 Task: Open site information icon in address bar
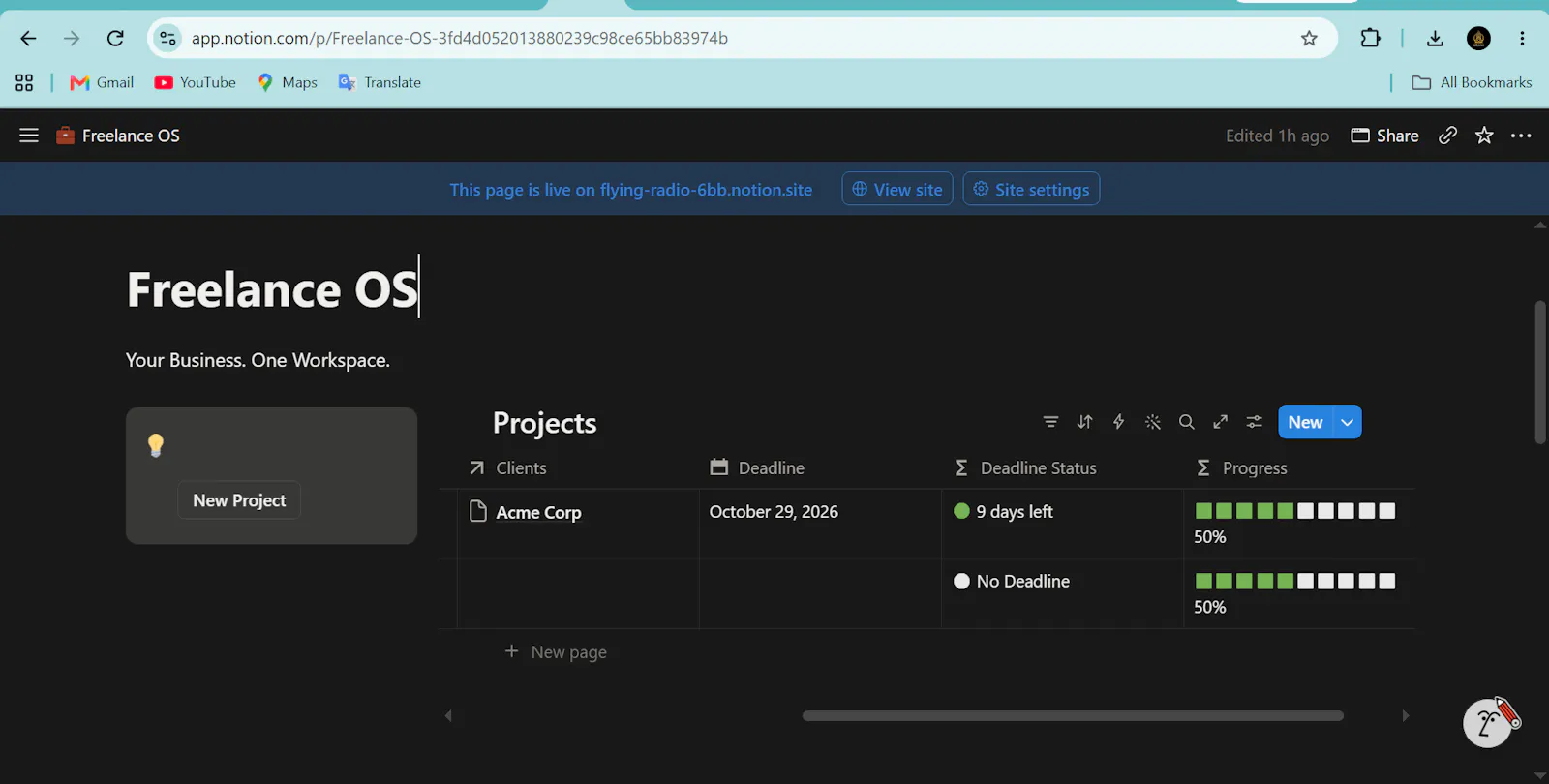coord(167,38)
